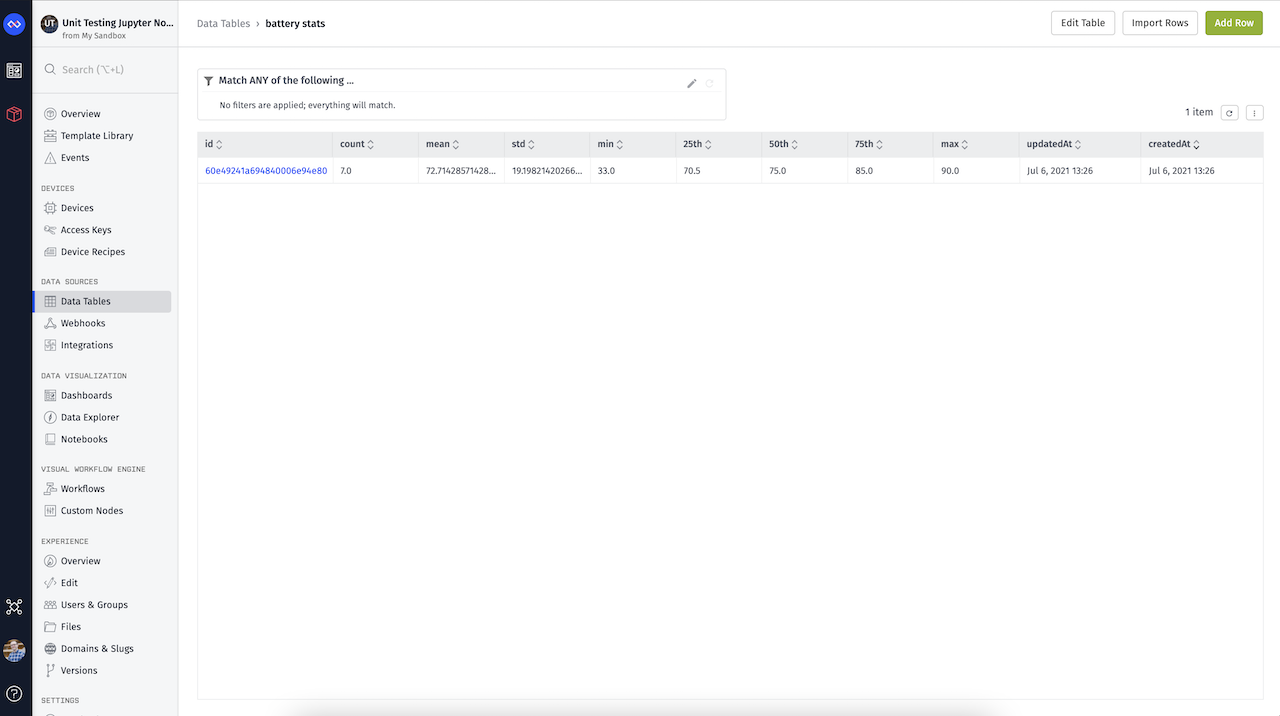Open the three-dot table options menu
1280x716 pixels.
[1254, 112]
